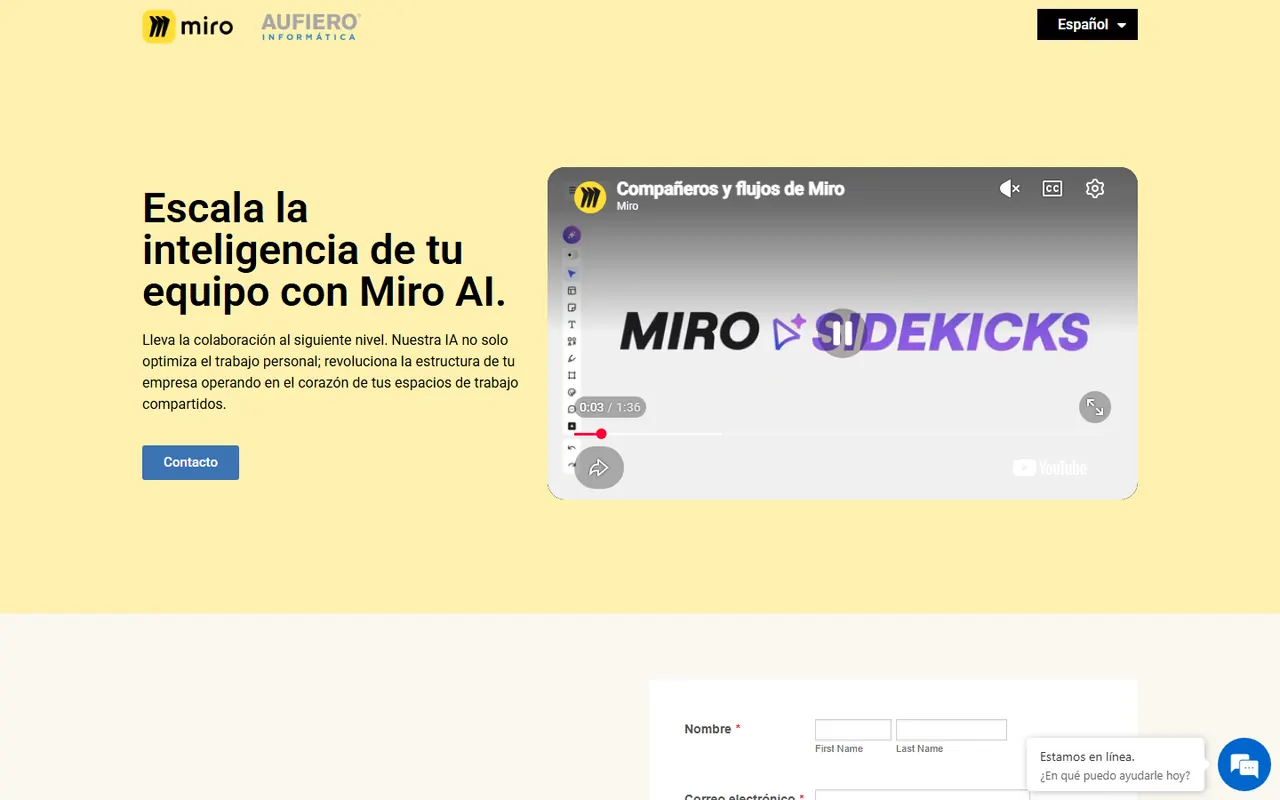Open the video title 'Compañeros y flujos de Miro'
The image size is (1280, 800).
pyautogui.click(x=730, y=188)
